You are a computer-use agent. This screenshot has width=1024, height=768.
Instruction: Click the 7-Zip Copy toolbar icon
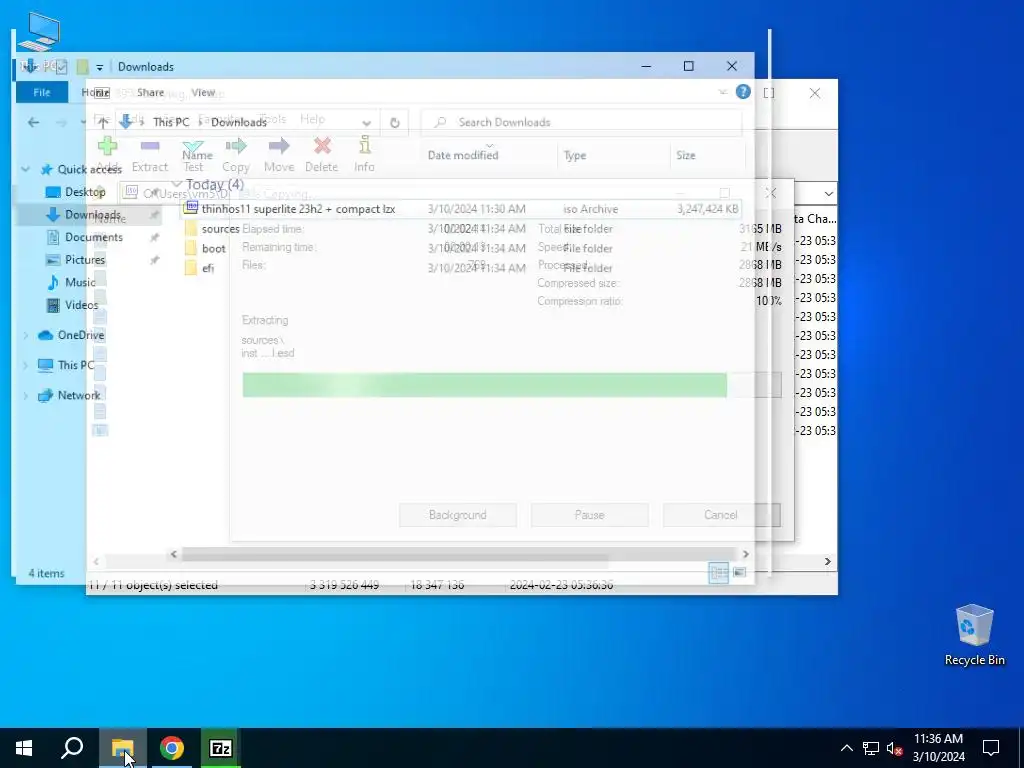point(236,146)
